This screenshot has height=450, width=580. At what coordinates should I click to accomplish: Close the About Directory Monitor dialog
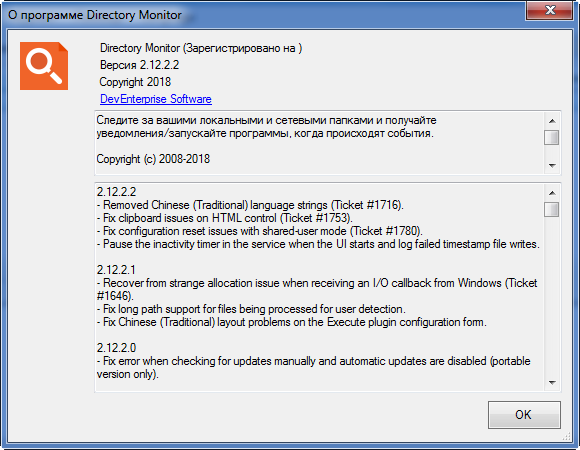pos(550,11)
